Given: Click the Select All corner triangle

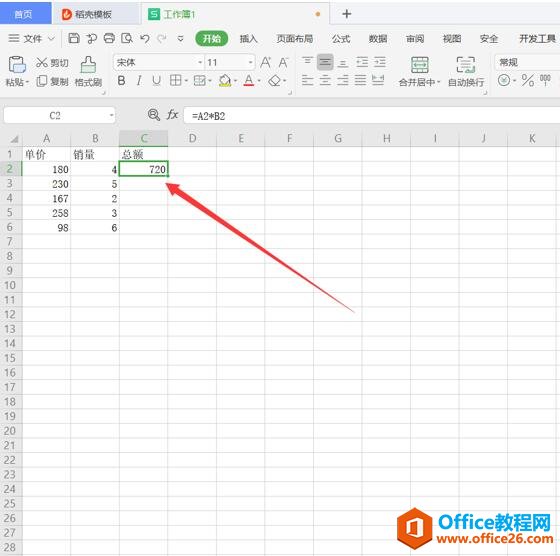Looking at the screenshot, I should click(14, 139).
